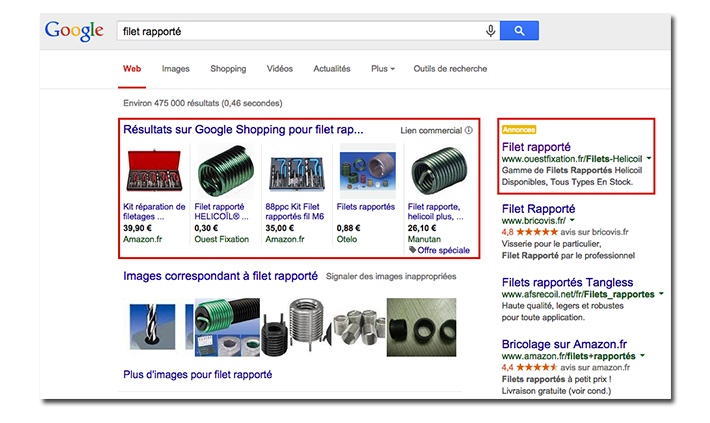The height and width of the screenshot is (423, 710).
Task: Click the blue magnifier search button
Action: pos(519,31)
